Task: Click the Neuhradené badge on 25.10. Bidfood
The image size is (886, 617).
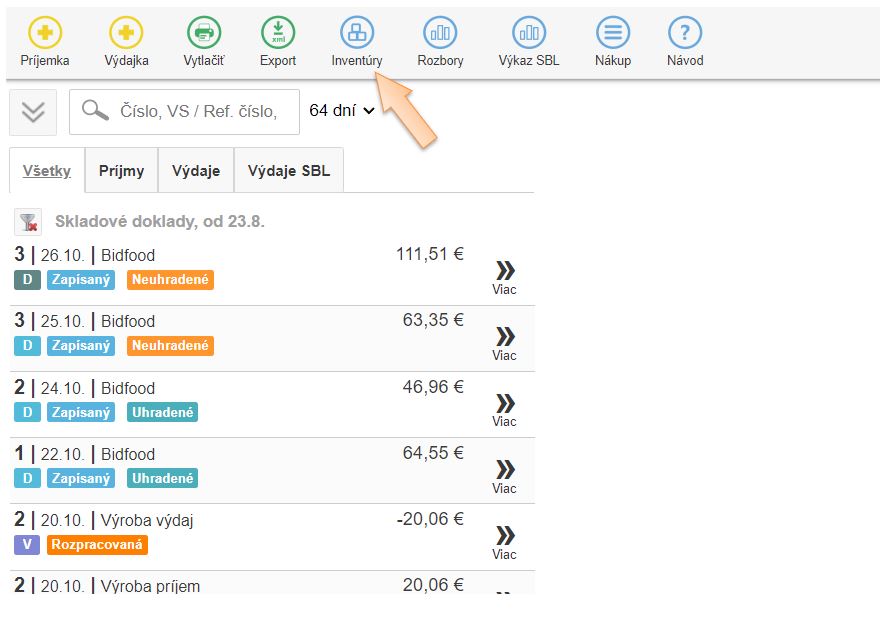Action: (x=170, y=346)
